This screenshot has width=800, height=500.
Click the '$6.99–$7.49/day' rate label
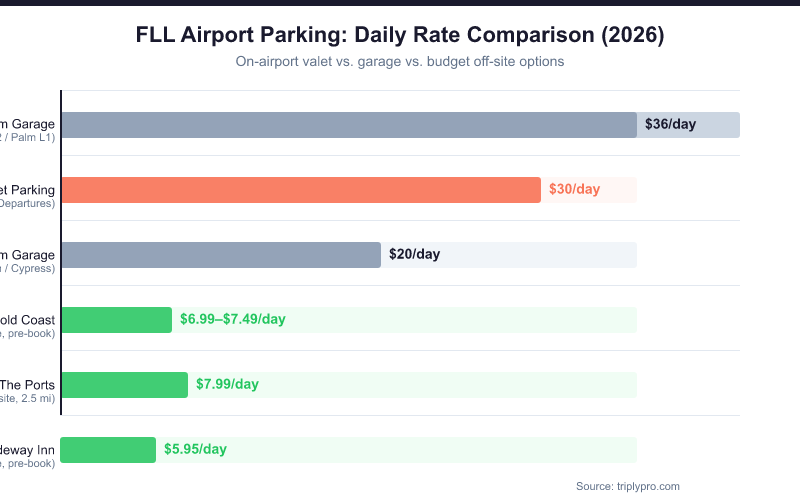pyautogui.click(x=233, y=320)
